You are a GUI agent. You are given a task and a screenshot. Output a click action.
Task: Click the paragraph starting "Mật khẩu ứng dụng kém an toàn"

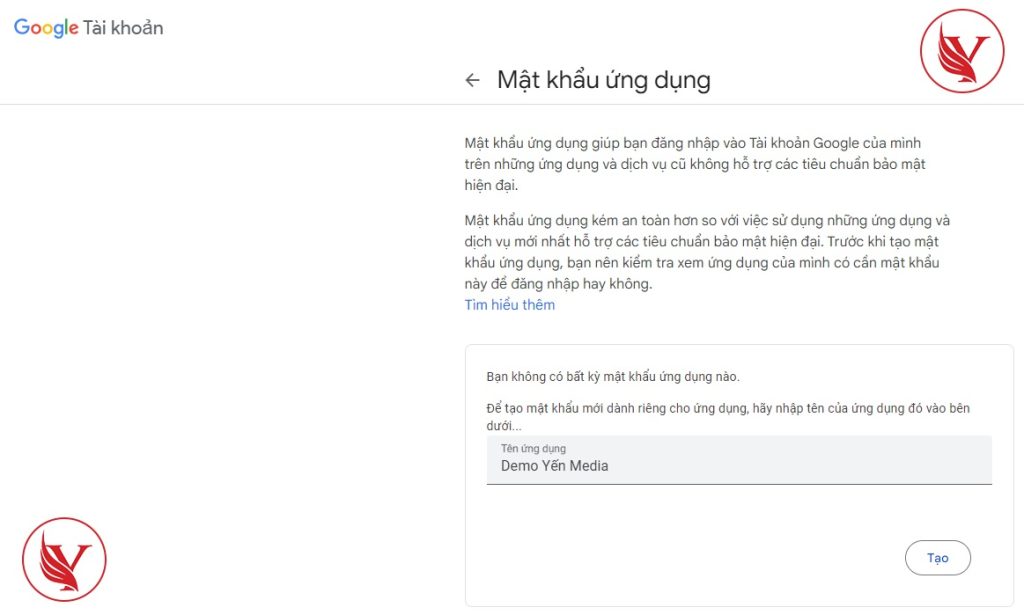(707, 252)
